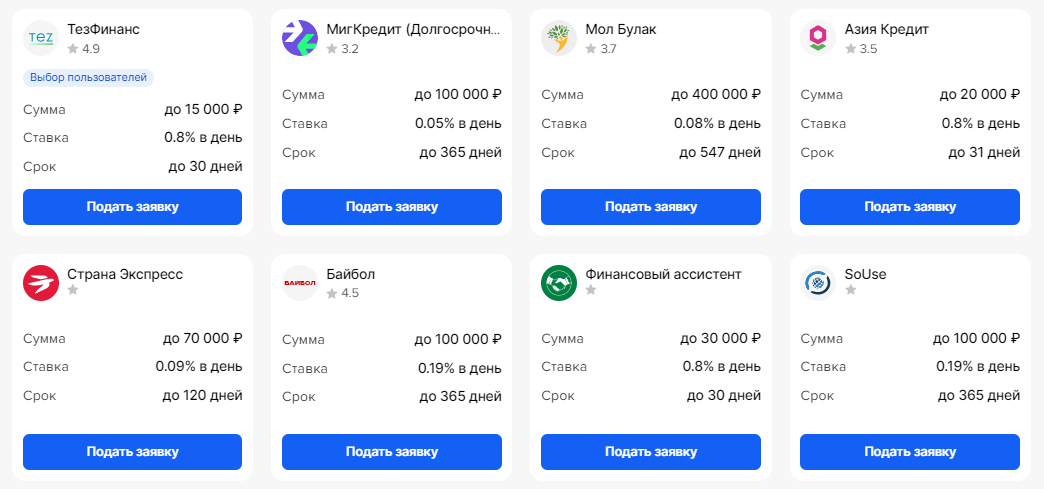The height and width of the screenshot is (489, 1044).
Task: Click the Байбол logo icon
Action: (x=300, y=283)
